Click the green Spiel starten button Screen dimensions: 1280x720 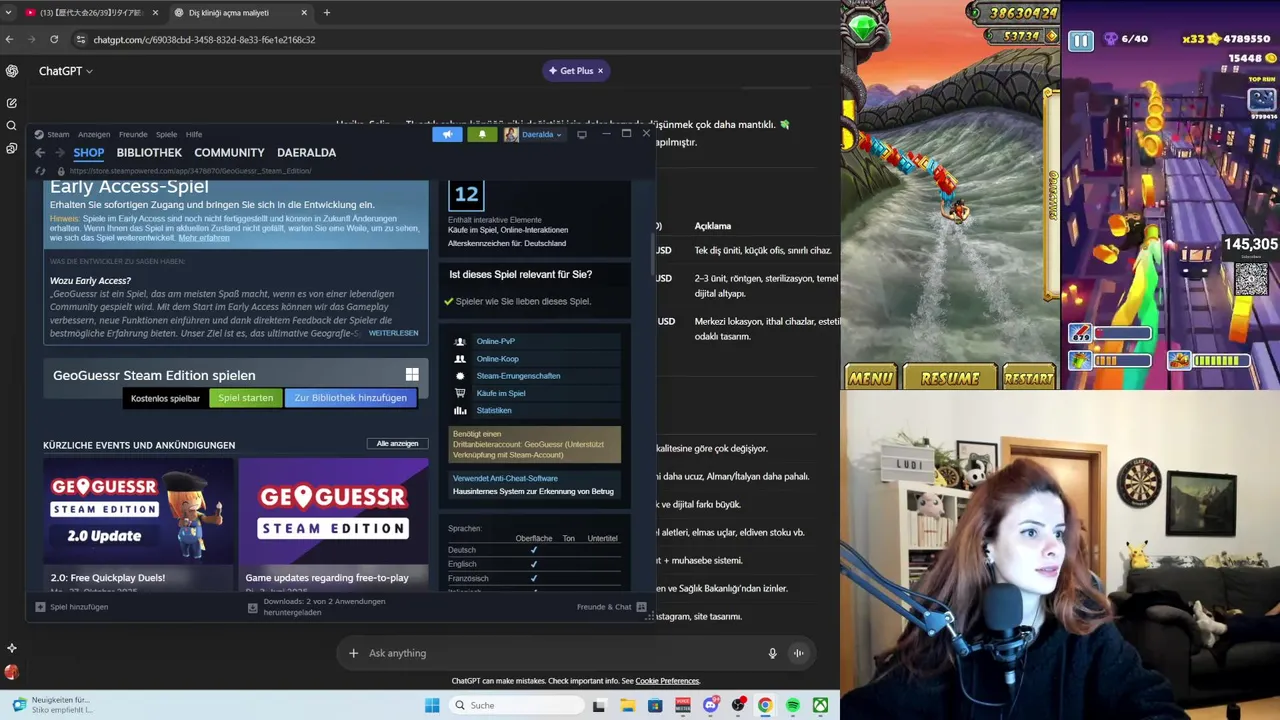[x=246, y=398]
